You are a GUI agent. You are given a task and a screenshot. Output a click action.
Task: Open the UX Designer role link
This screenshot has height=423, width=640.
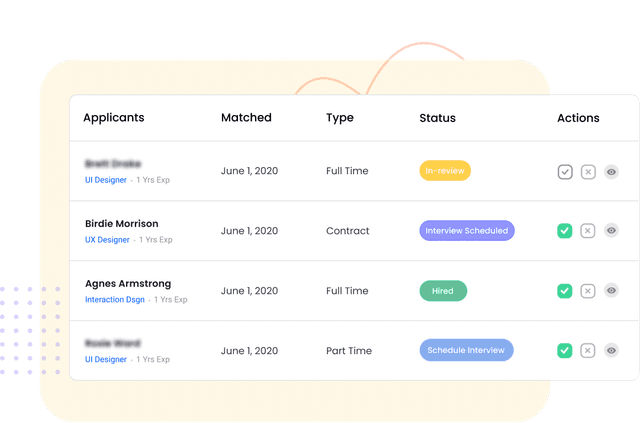point(107,240)
